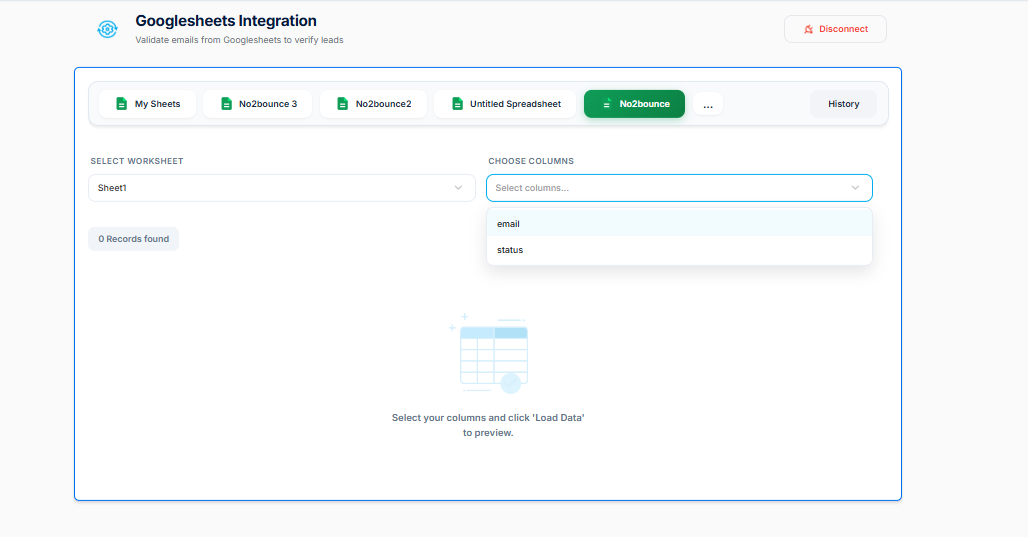Click the Googlesheets integration sync icon
Image resolution: width=1028 pixels, height=537 pixels.
point(108,29)
